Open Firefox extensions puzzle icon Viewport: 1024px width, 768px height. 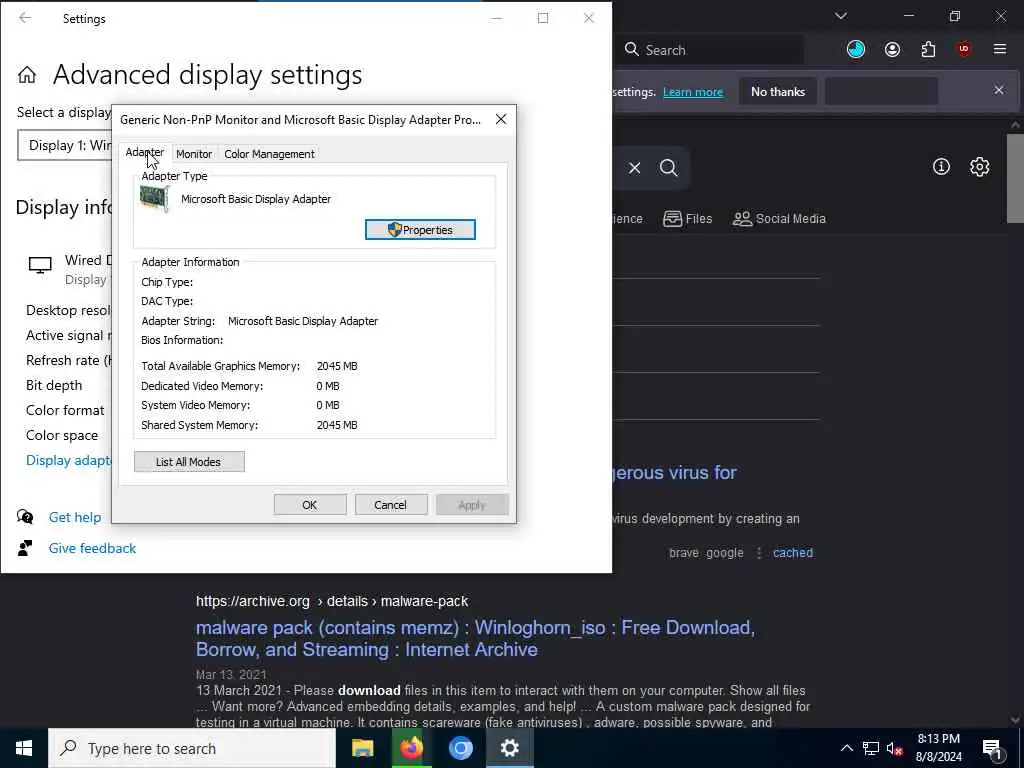928,50
